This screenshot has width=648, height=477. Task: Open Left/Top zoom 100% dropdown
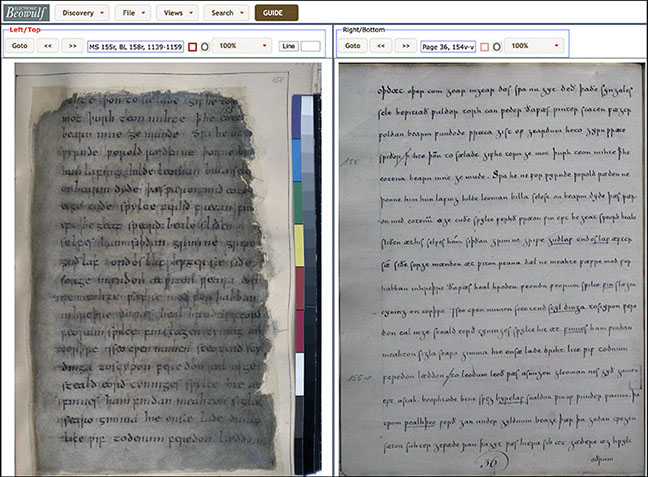click(x=242, y=46)
